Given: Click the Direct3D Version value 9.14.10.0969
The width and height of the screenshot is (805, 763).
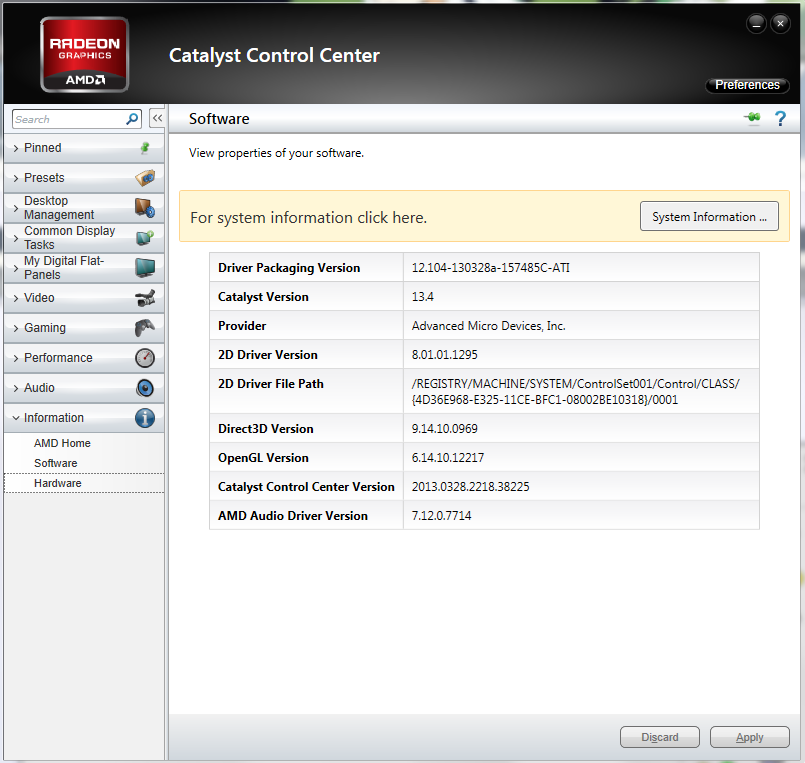Looking at the screenshot, I should point(445,429).
